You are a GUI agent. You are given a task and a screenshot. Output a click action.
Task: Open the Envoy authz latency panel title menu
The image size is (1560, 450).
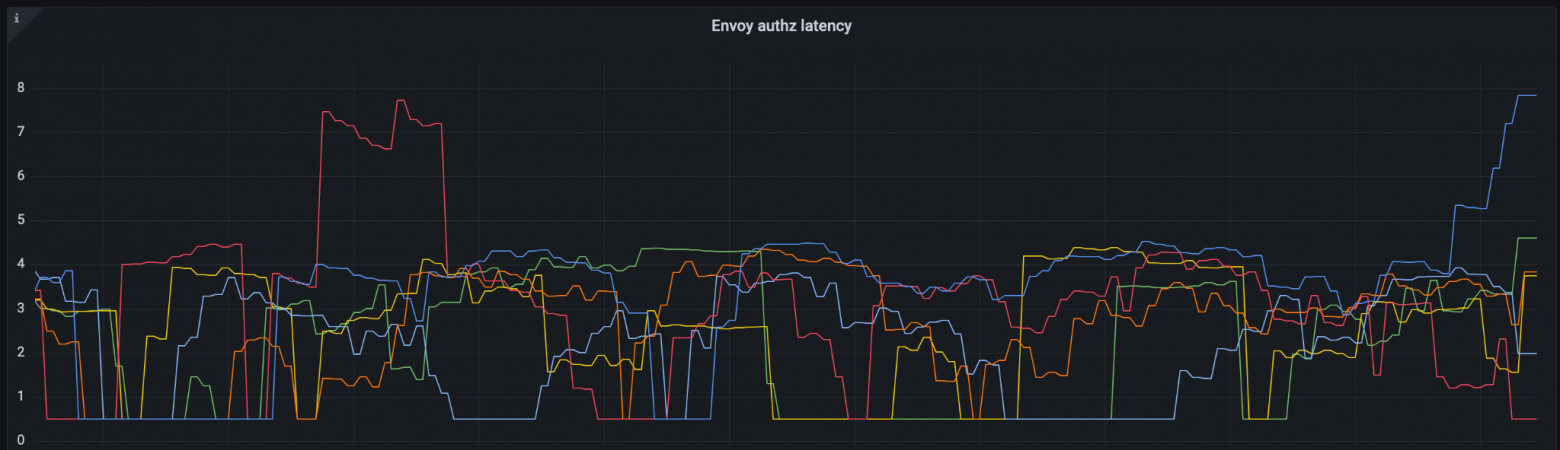pos(781,26)
